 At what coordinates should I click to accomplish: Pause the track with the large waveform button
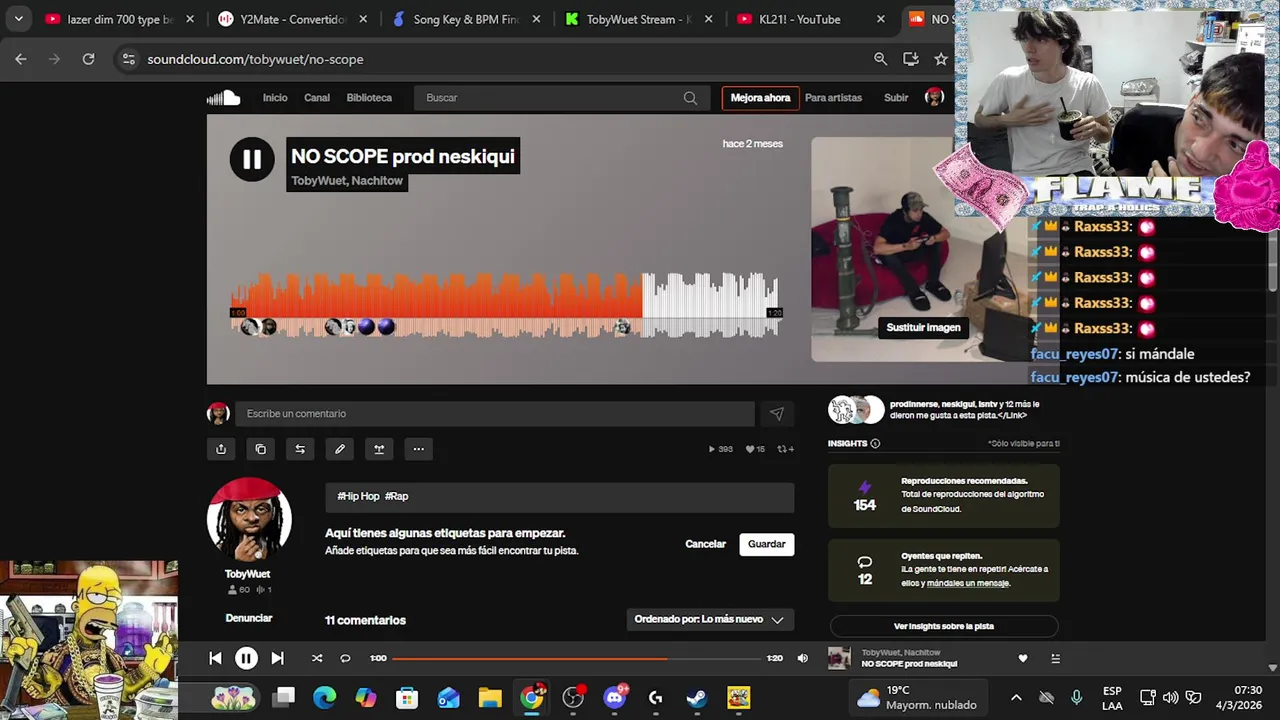click(252, 159)
